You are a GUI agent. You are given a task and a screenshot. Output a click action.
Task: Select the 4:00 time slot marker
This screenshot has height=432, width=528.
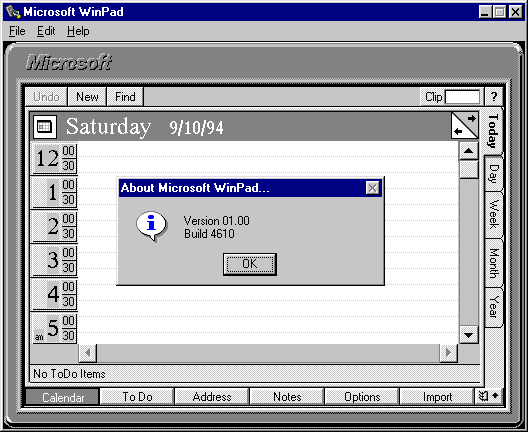(x=69, y=287)
